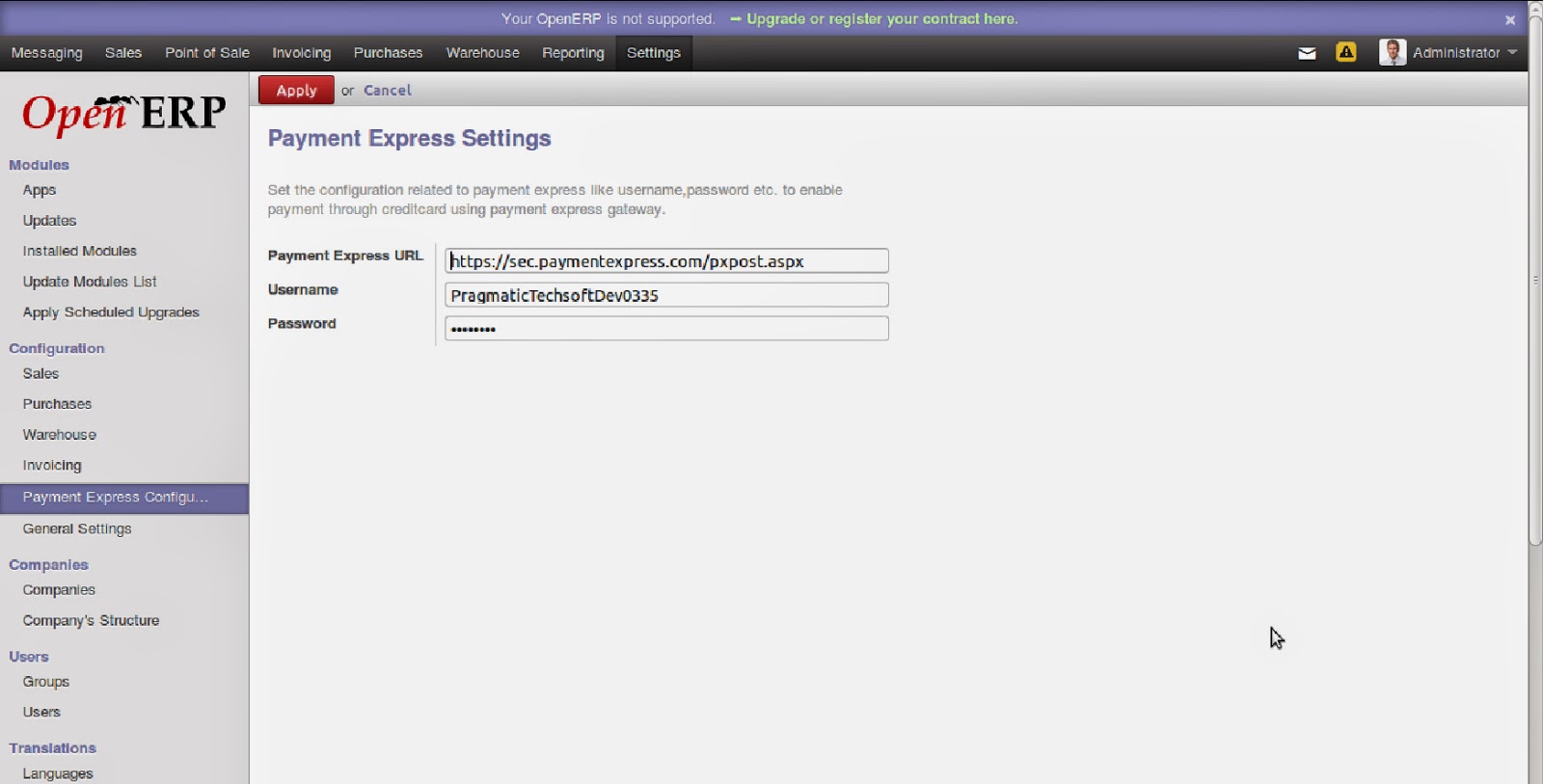
Task: Select Update Modules List
Action: pos(90,282)
